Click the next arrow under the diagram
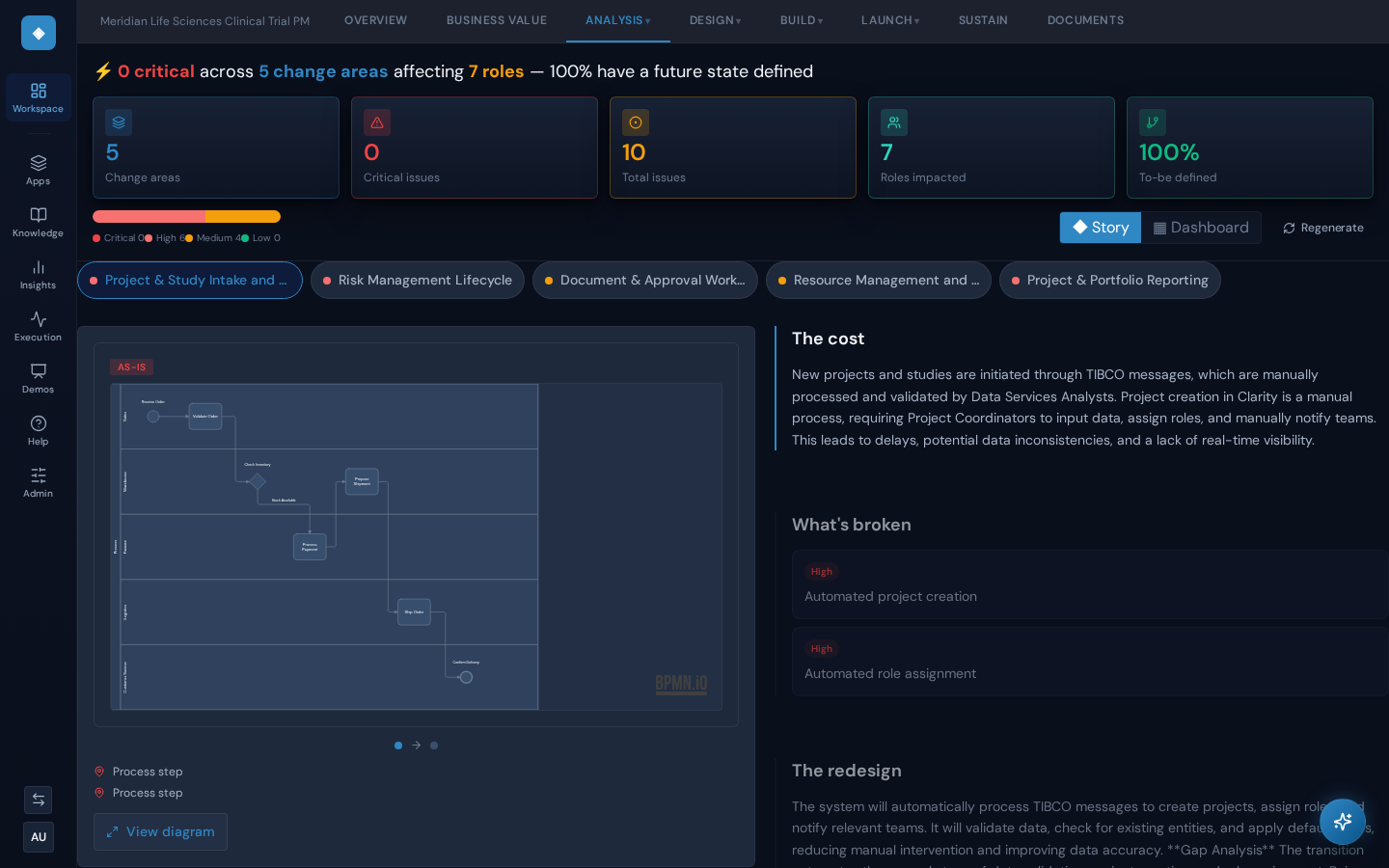The width and height of the screenshot is (1389, 868). point(417,746)
